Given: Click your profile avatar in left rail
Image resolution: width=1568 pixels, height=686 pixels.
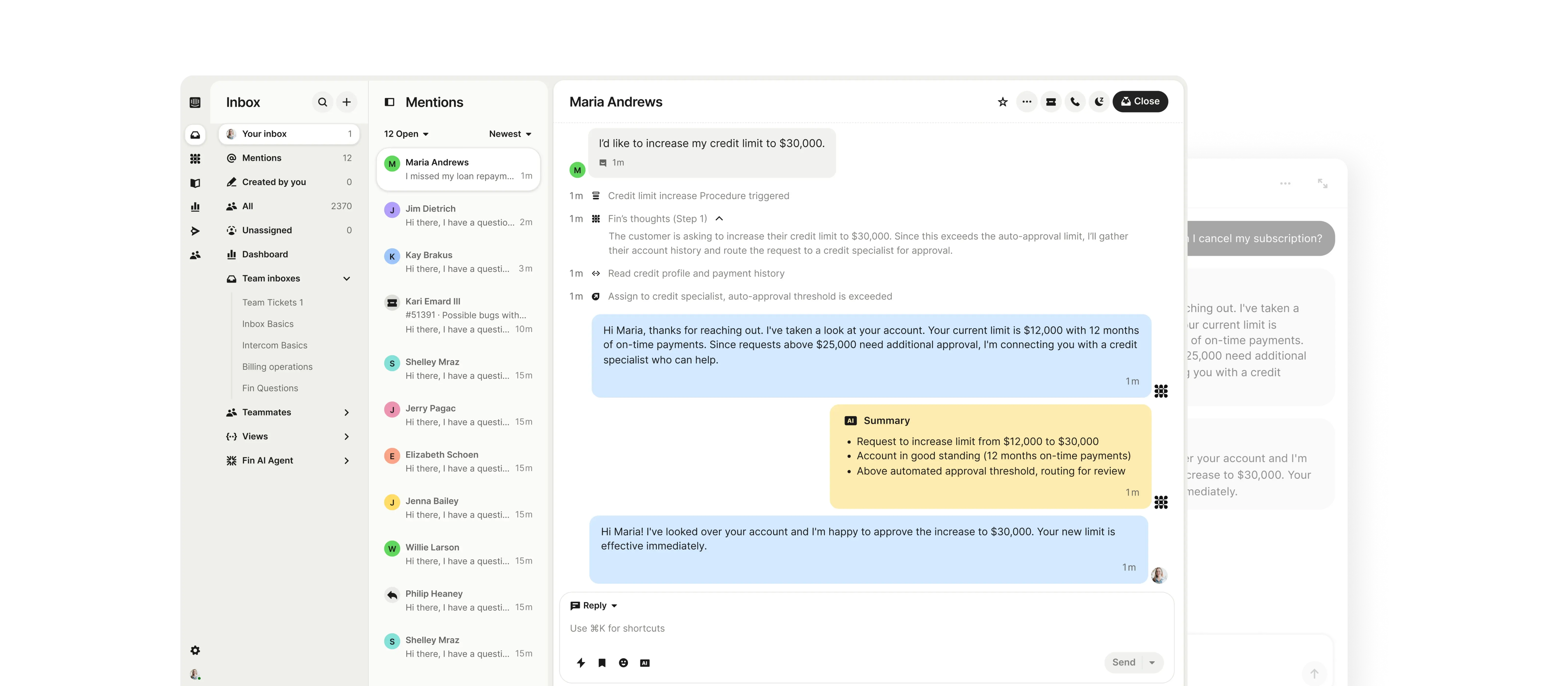Looking at the screenshot, I should point(195,674).
